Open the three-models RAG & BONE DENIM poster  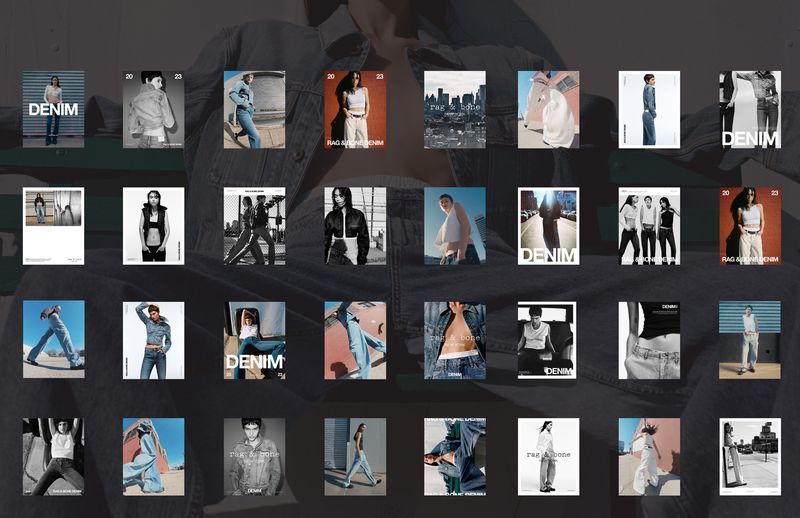click(649, 226)
